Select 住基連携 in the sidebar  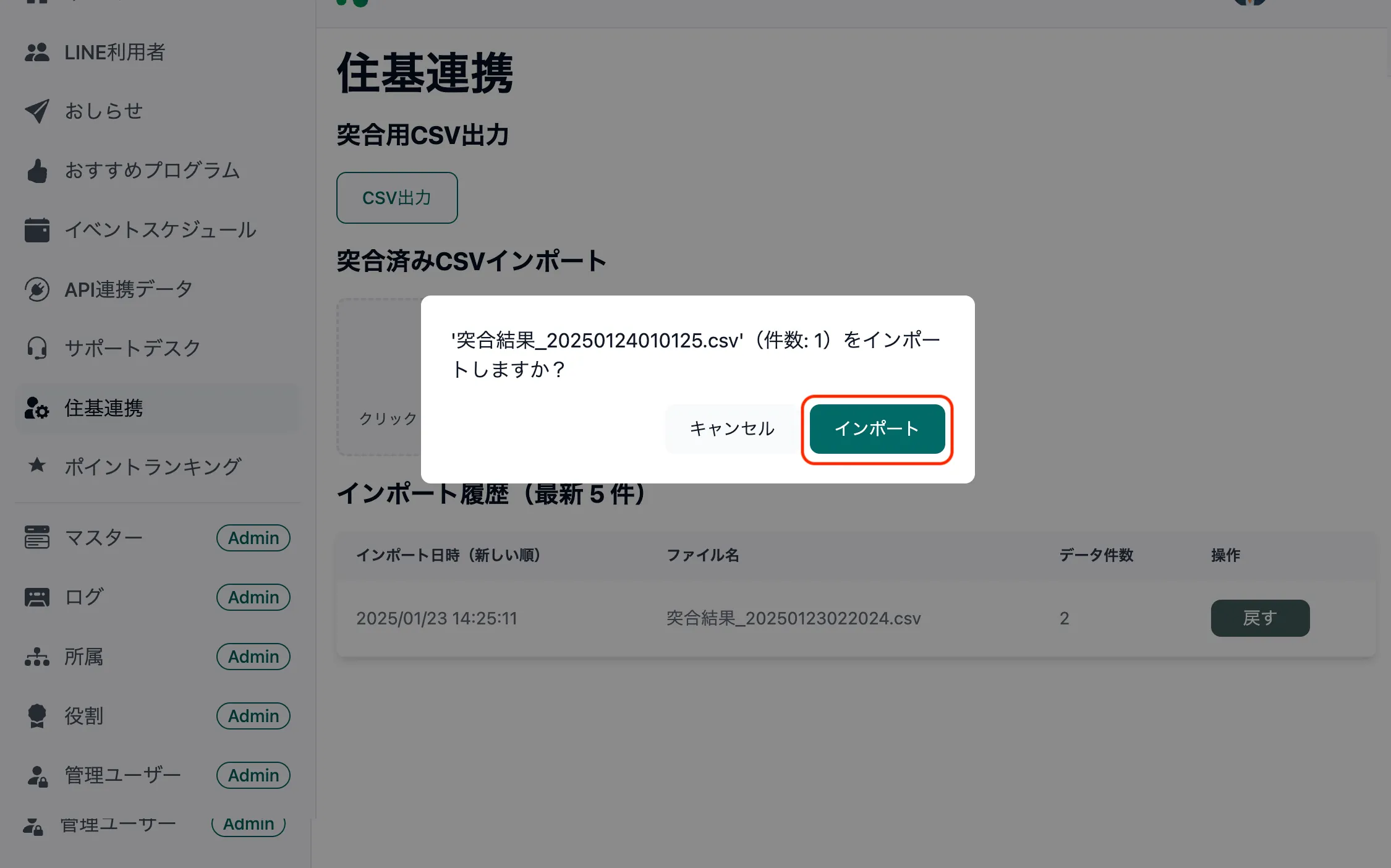(104, 408)
